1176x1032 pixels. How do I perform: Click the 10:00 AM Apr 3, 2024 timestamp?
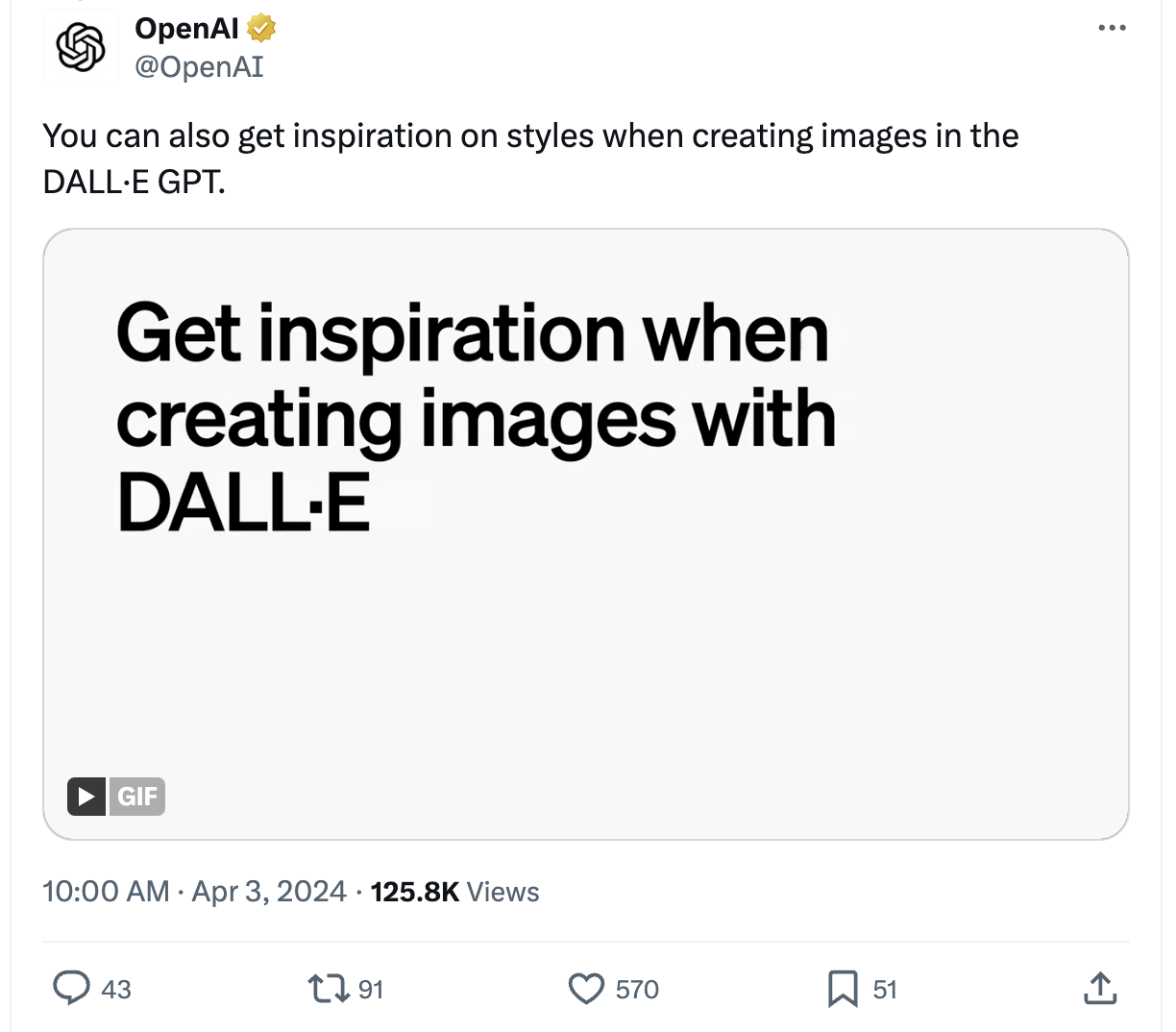(194, 892)
